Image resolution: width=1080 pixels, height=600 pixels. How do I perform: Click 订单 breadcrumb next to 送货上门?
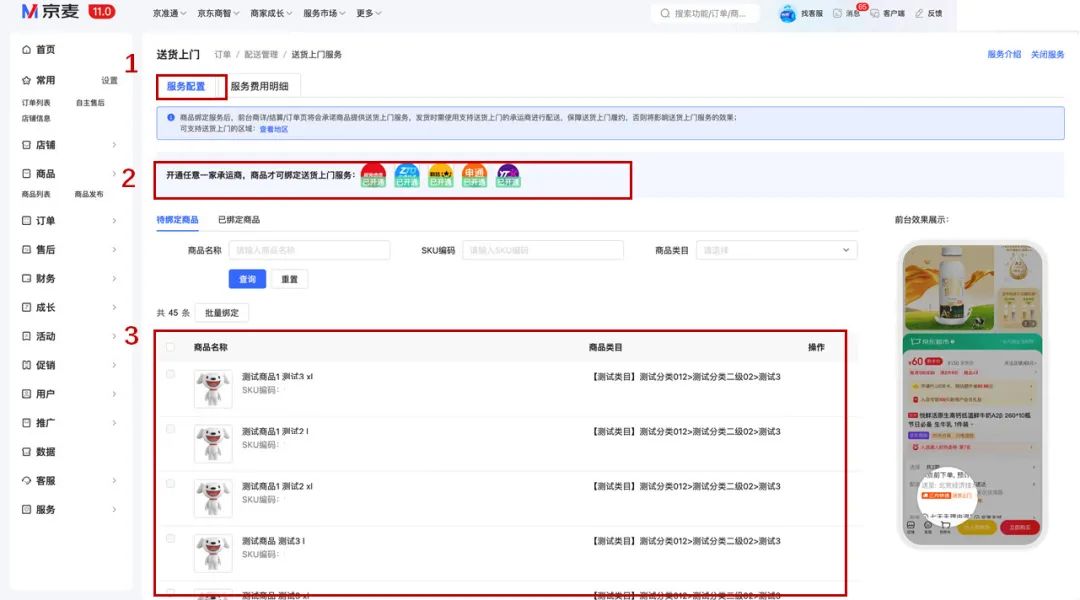(x=222, y=54)
